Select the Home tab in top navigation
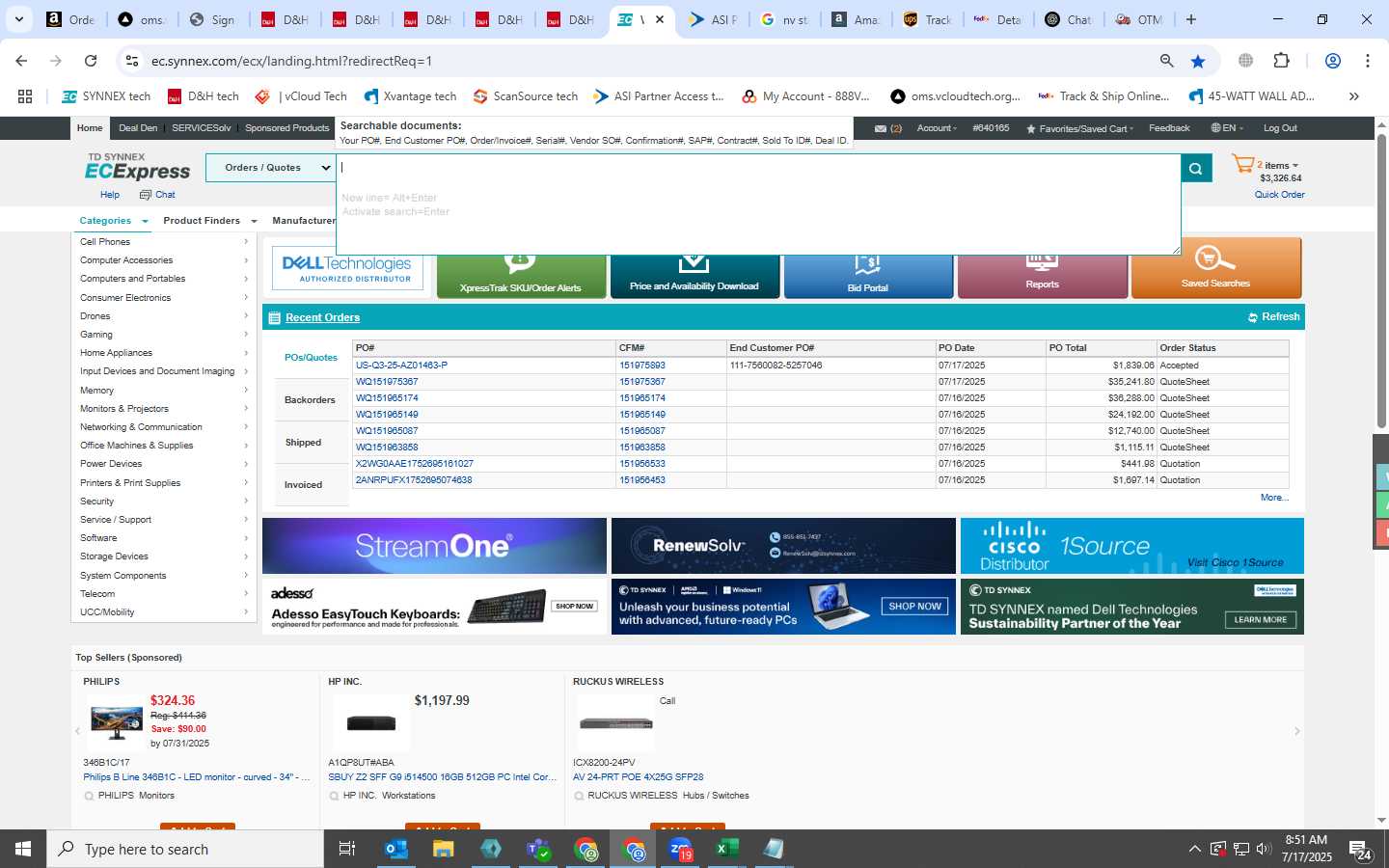This screenshot has width=1389, height=868. (x=90, y=128)
